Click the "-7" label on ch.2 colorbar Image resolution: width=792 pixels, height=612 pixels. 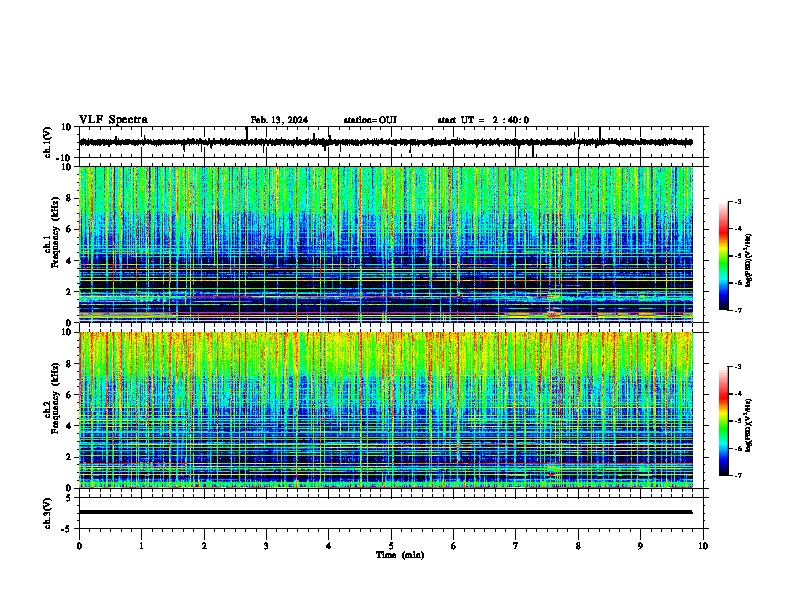click(x=738, y=475)
